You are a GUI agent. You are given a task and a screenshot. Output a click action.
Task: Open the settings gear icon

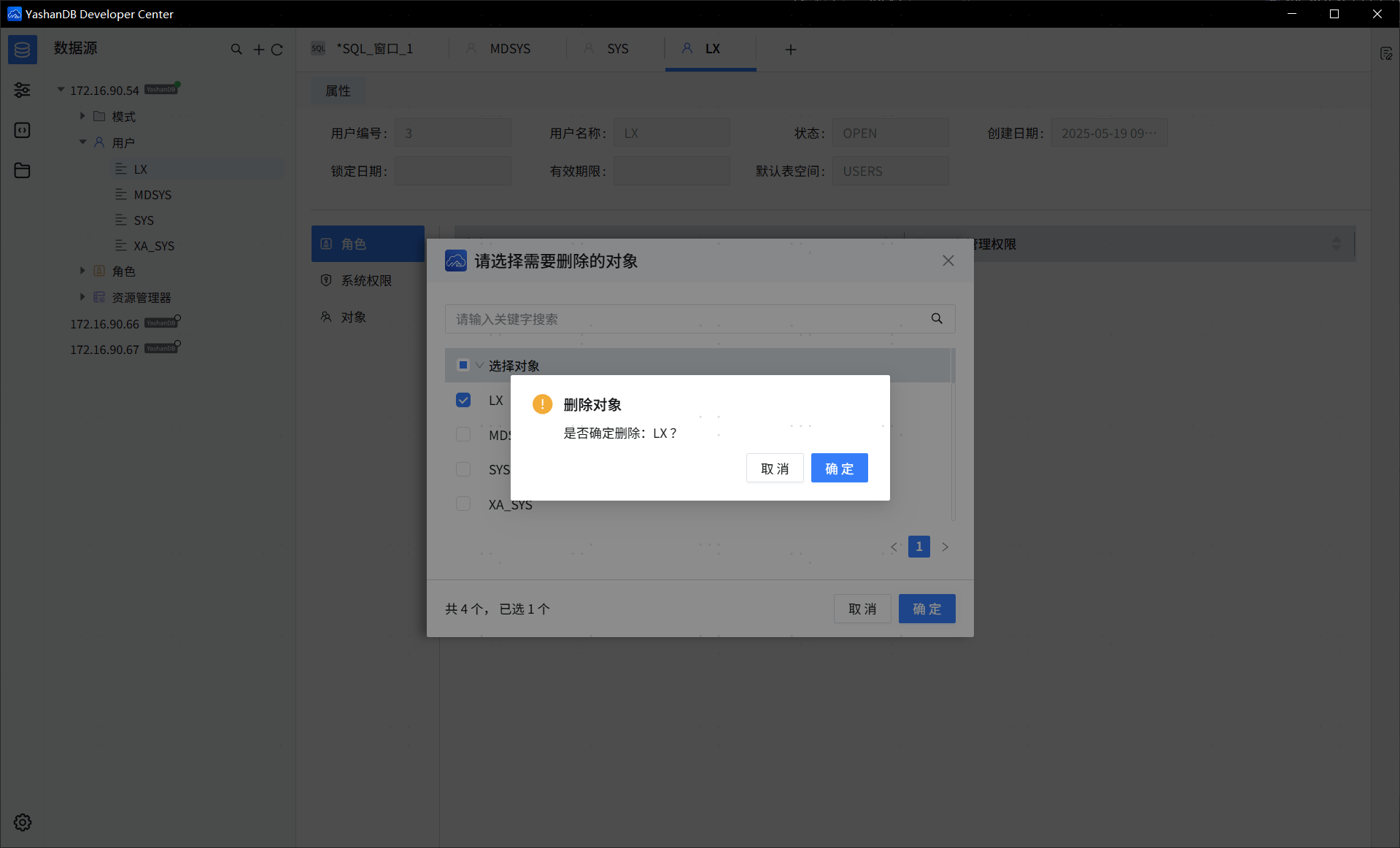coord(23,822)
